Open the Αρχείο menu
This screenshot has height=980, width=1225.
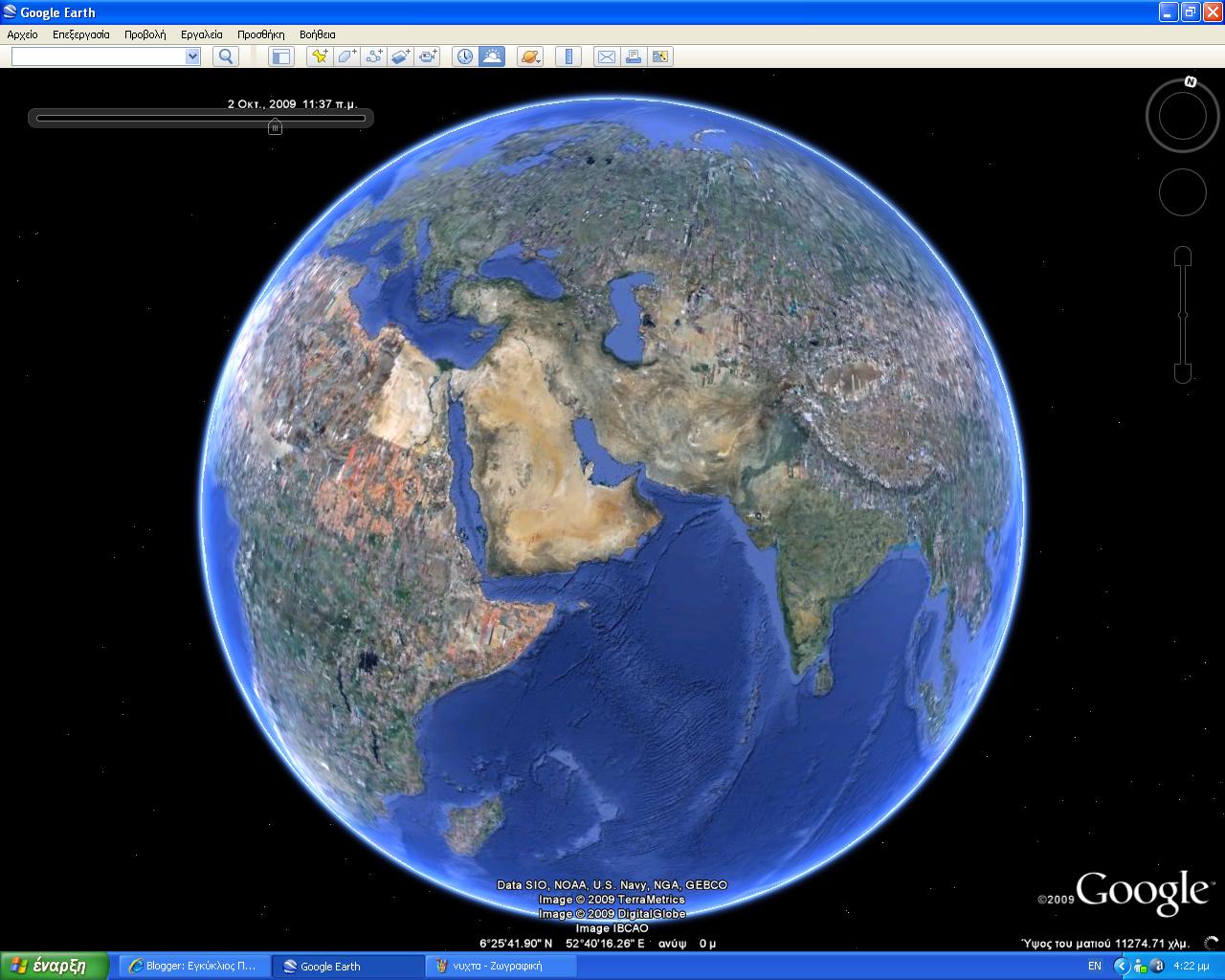point(22,34)
